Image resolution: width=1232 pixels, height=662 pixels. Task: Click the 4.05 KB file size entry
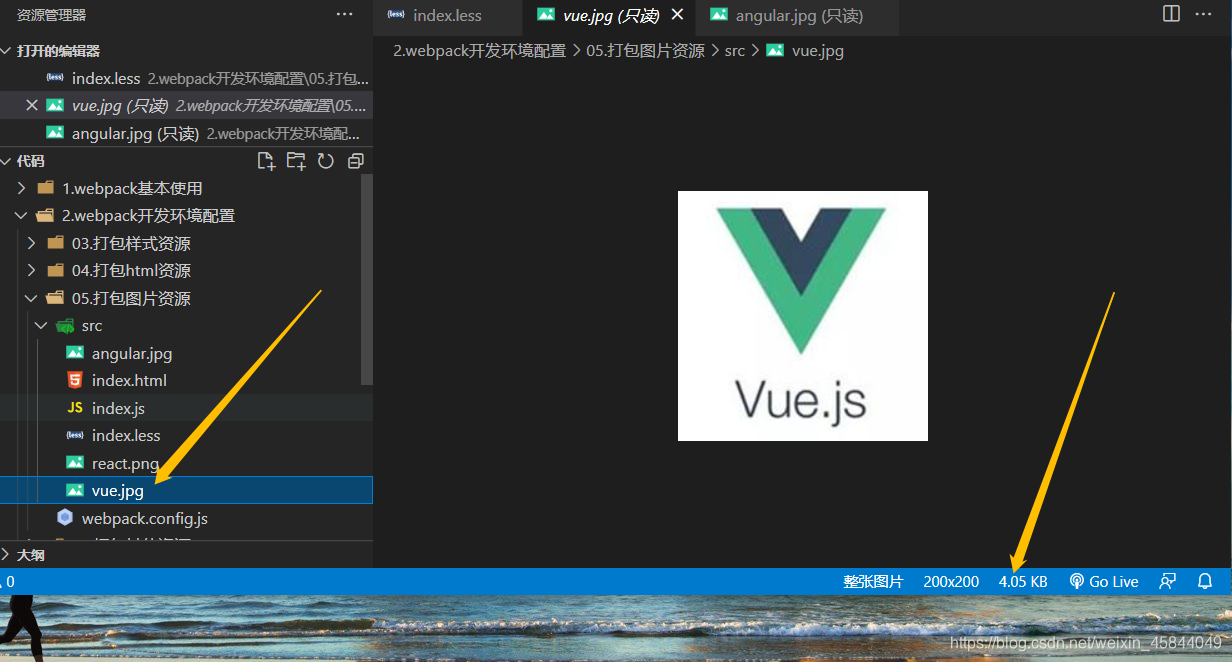[x=1023, y=581]
